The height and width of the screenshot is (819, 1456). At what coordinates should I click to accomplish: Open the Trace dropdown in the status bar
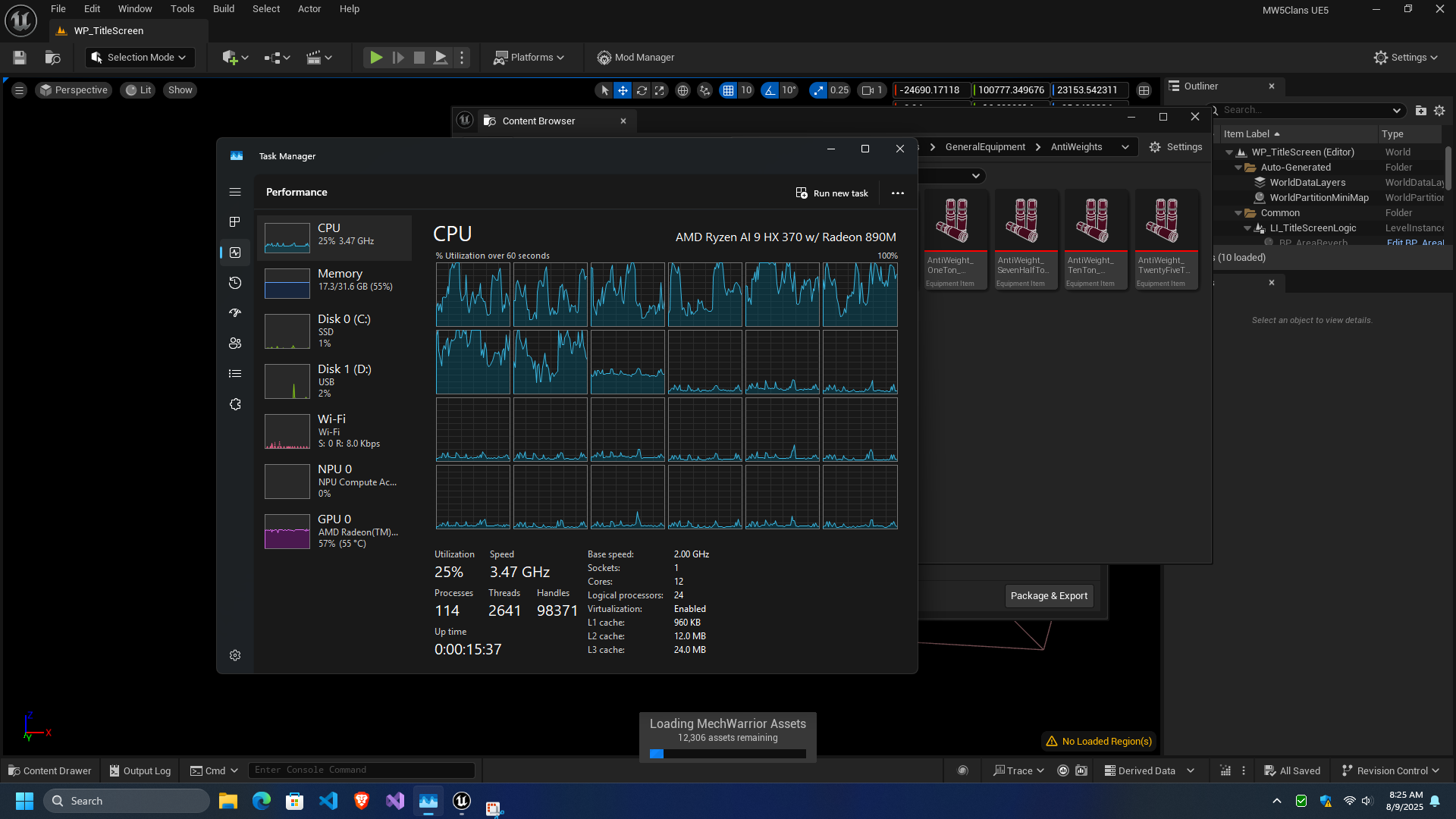[1018, 770]
